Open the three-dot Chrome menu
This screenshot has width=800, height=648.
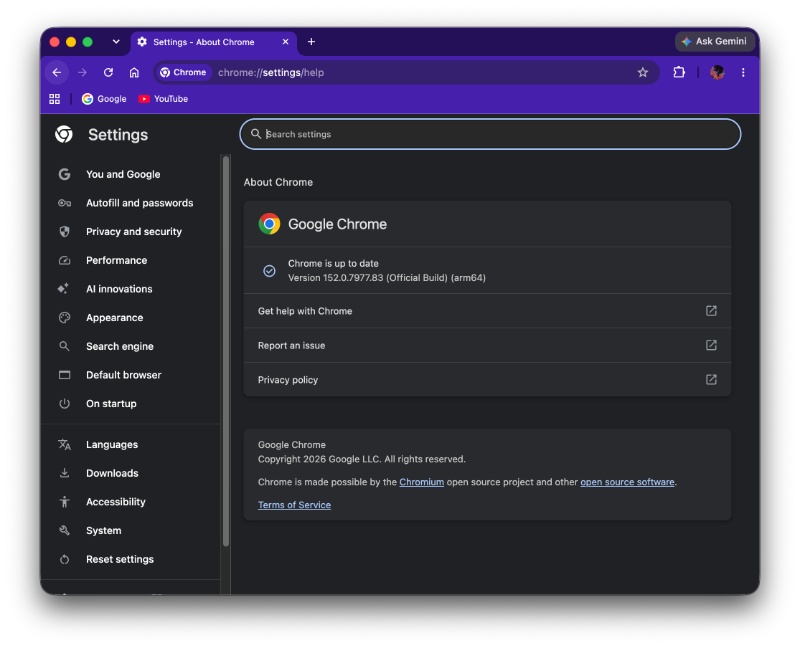coord(743,72)
